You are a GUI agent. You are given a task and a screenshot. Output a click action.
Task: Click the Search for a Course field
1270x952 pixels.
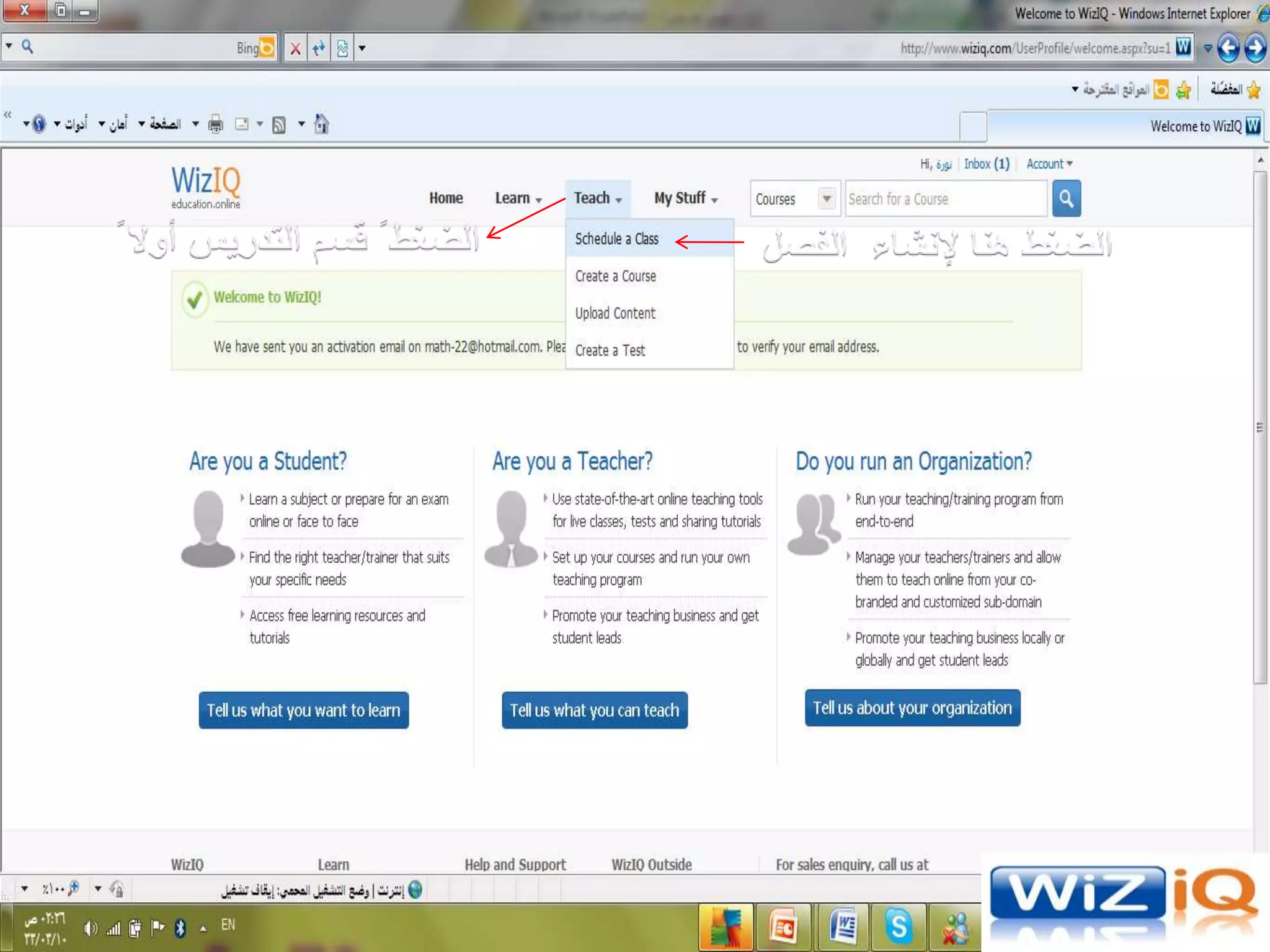tap(945, 199)
